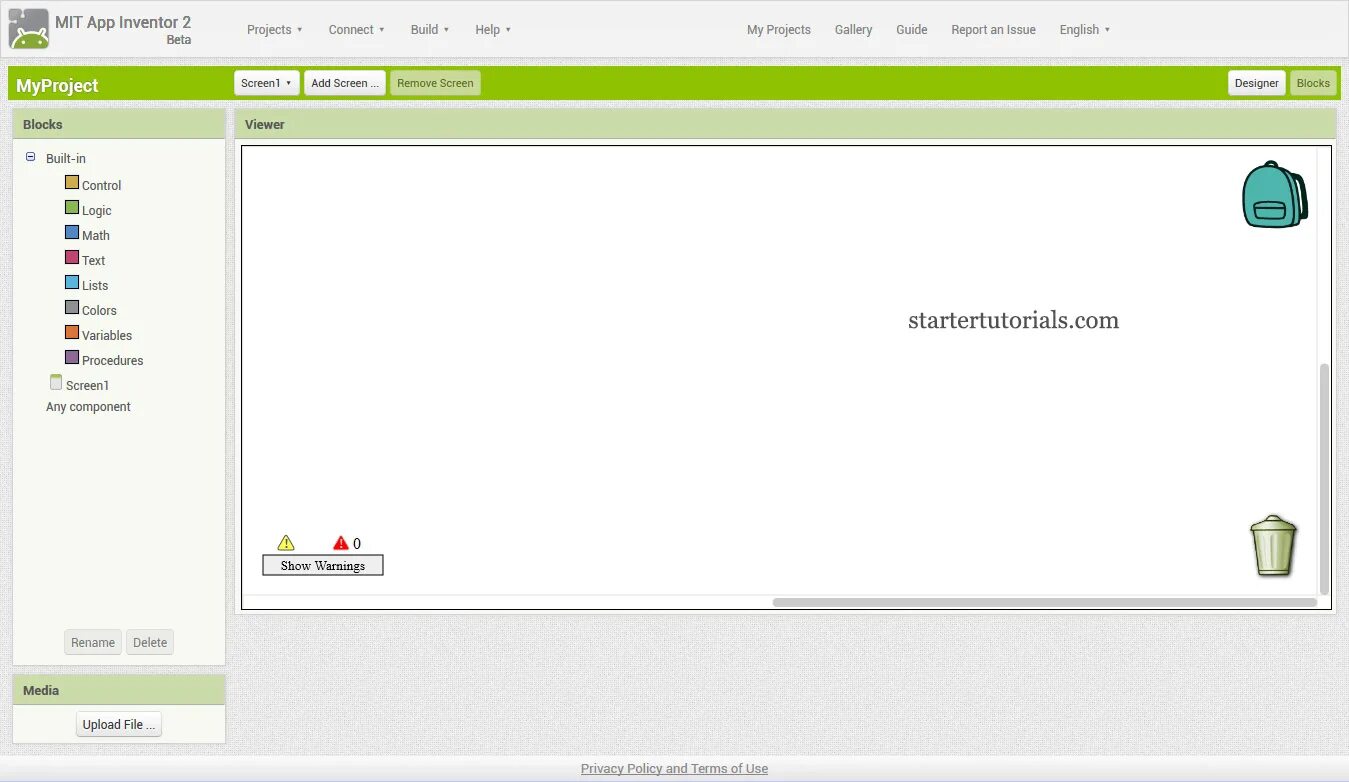Open the Gallery
This screenshot has width=1349, height=782.
pyautogui.click(x=853, y=30)
